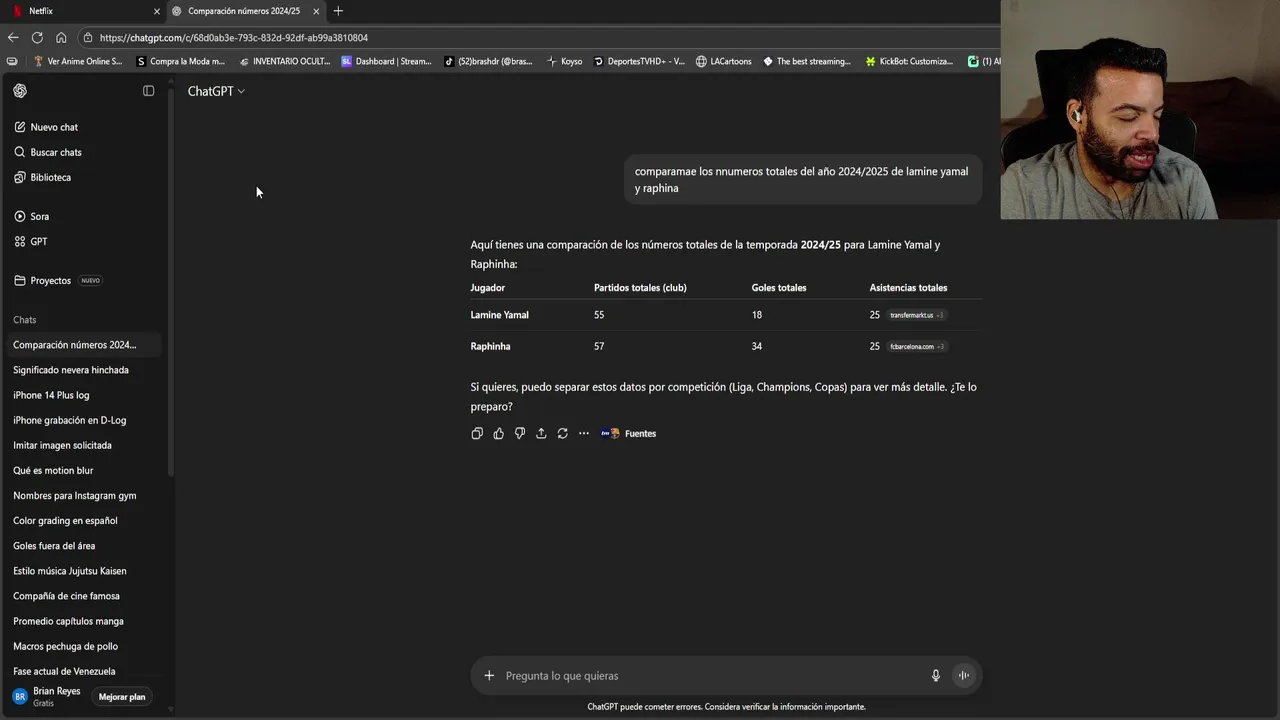Click the sidebar scrollbar down arrow
Viewport: 1280px width, 720px height.
point(170,709)
